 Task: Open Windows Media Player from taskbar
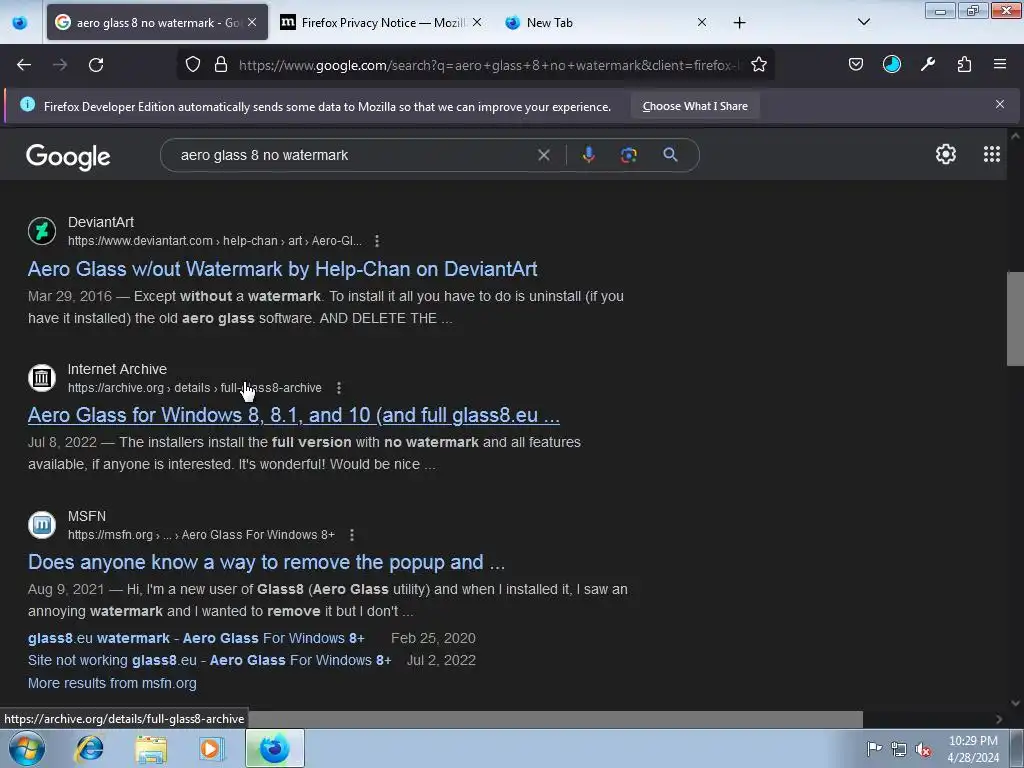point(211,749)
